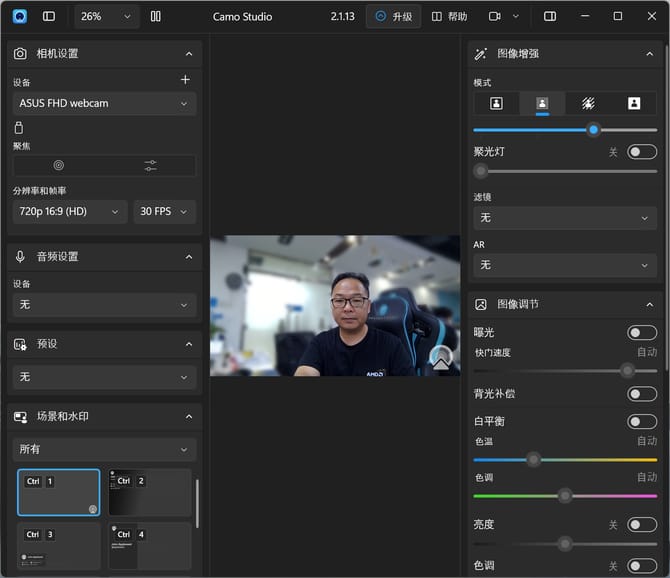Select the background removal mode icon

pos(588,103)
